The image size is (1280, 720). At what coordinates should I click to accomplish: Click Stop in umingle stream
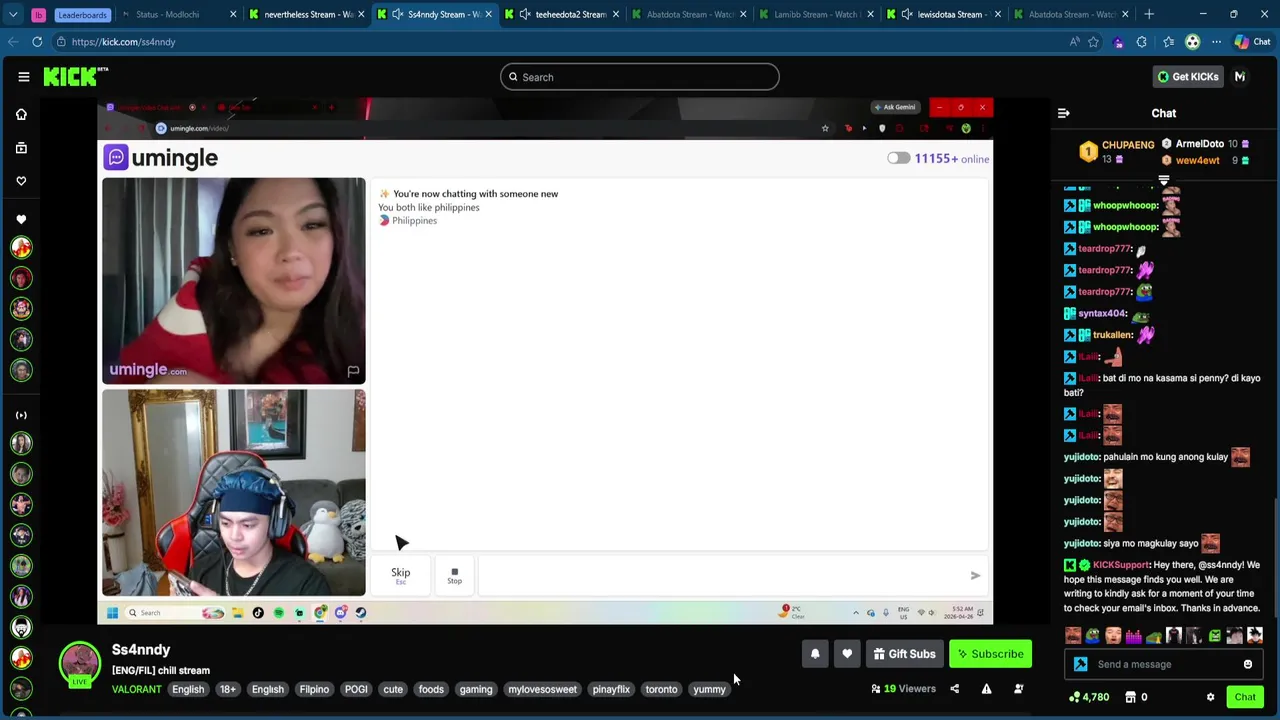(x=454, y=576)
